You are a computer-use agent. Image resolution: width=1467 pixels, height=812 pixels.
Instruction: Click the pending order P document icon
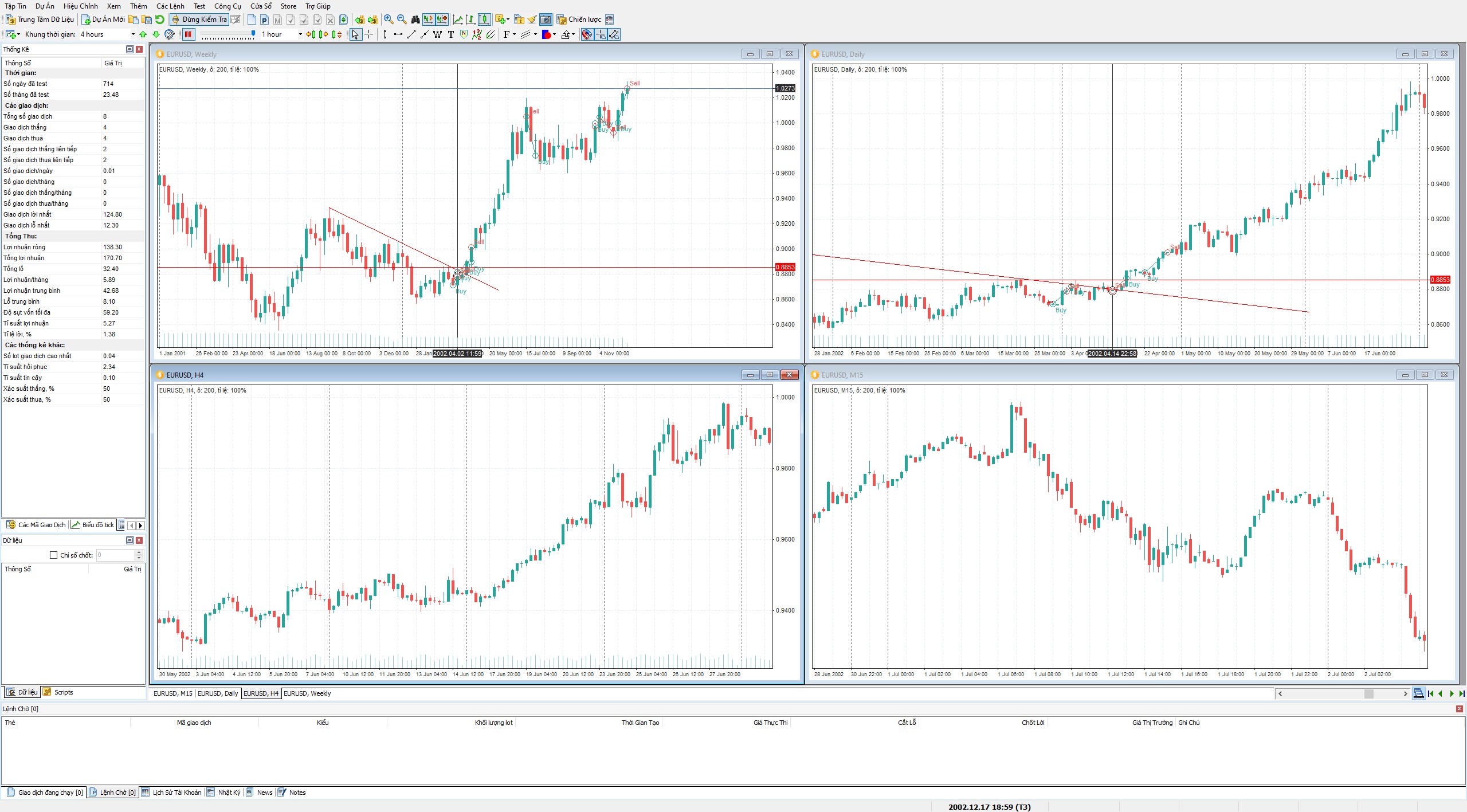(x=265, y=19)
